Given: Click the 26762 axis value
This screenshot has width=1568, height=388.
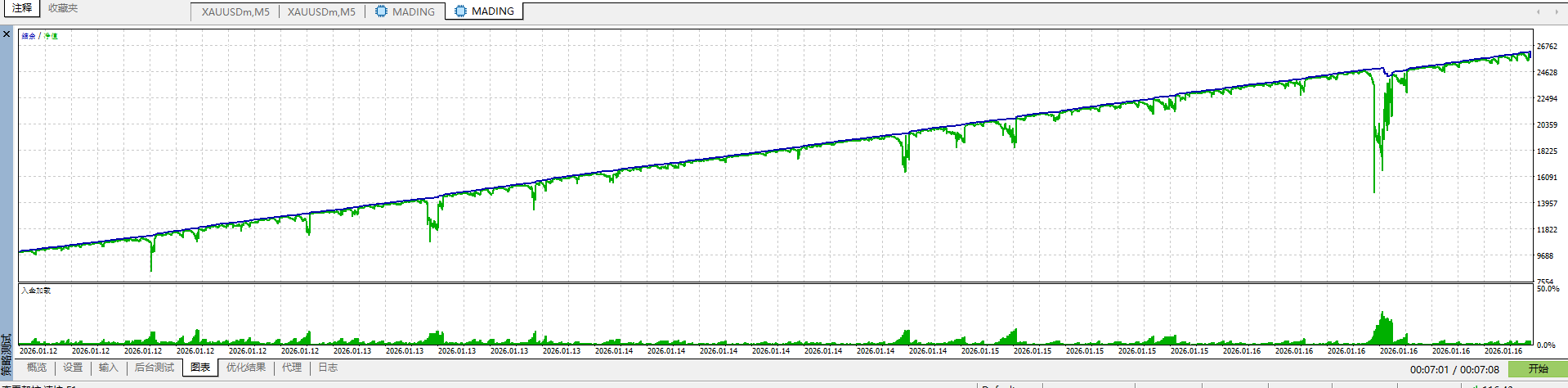Looking at the screenshot, I should (x=1547, y=47).
